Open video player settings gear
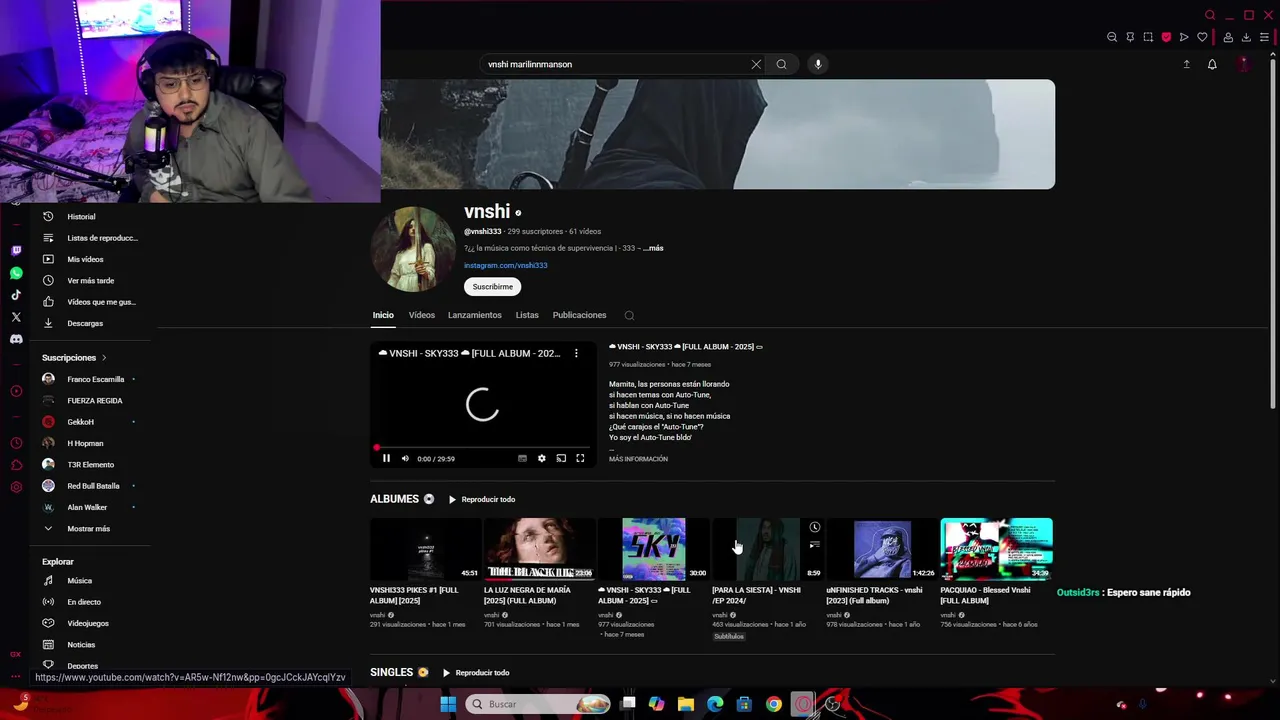The height and width of the screenshot is (720, 1280). (542, 458)
